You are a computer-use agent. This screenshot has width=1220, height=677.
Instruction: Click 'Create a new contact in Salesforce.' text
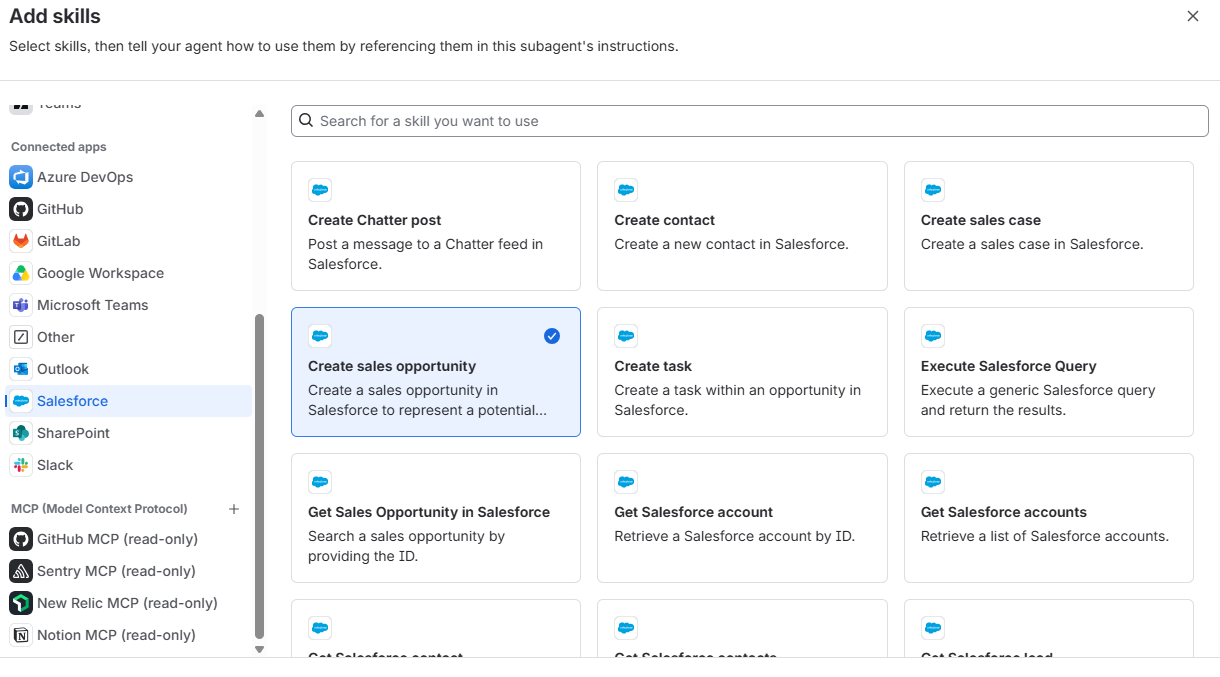pyautogui.click(x=732, y=244)
